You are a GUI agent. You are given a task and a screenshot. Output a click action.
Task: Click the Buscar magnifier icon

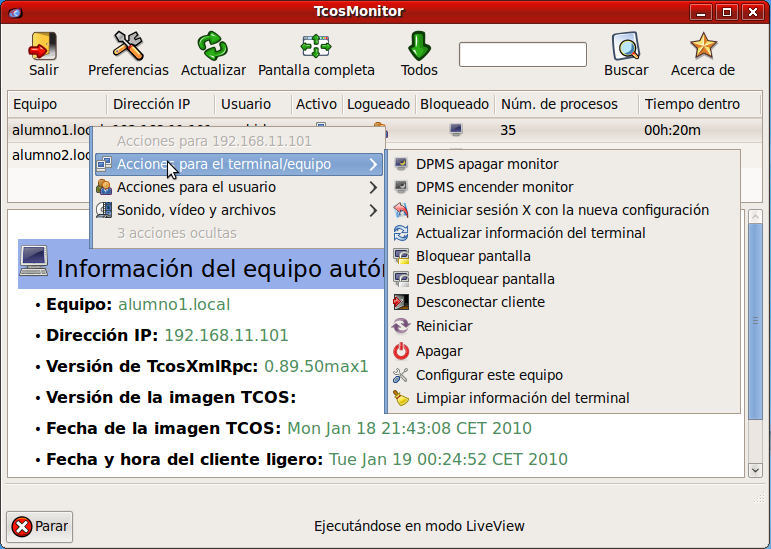tap(626, 47)
